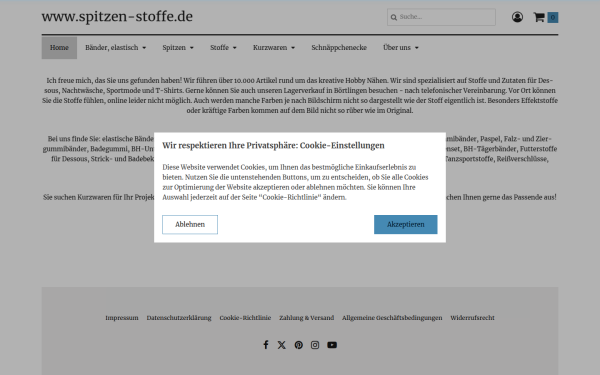This screenshot has width=600, height=375.
Task: Click the search magnifier icon
Action: tap(394, 17)
